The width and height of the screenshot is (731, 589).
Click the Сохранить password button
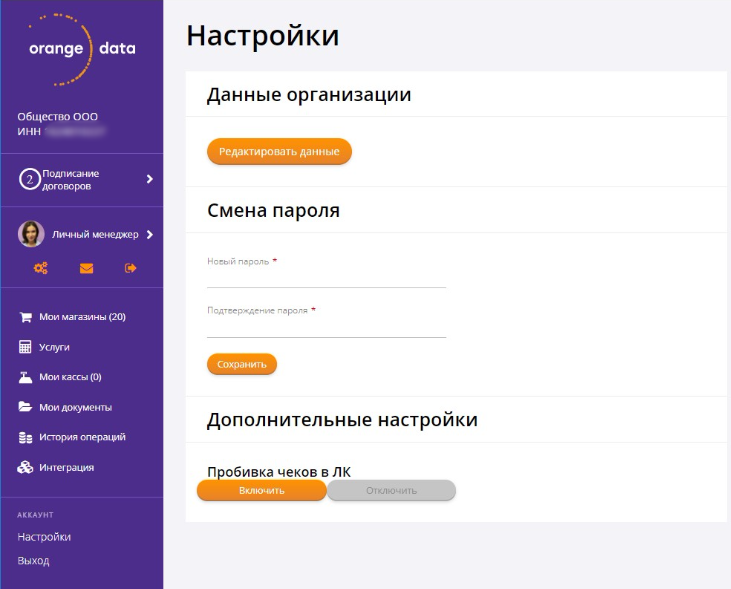click(x=242, y=364)
